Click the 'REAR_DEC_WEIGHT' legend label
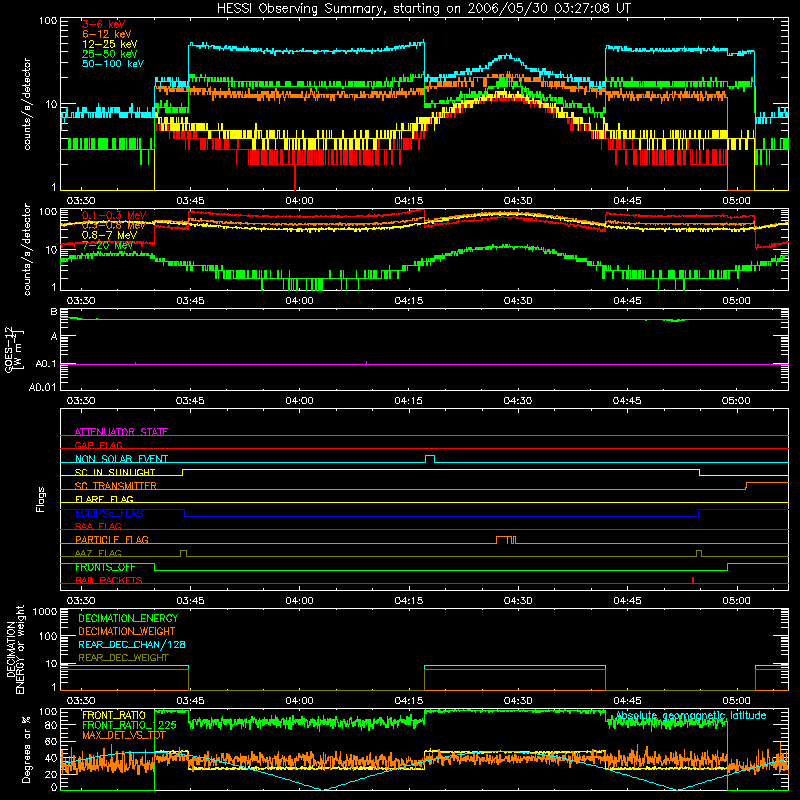The height and width of the screenshot is (800, 800). coord(123,658)
